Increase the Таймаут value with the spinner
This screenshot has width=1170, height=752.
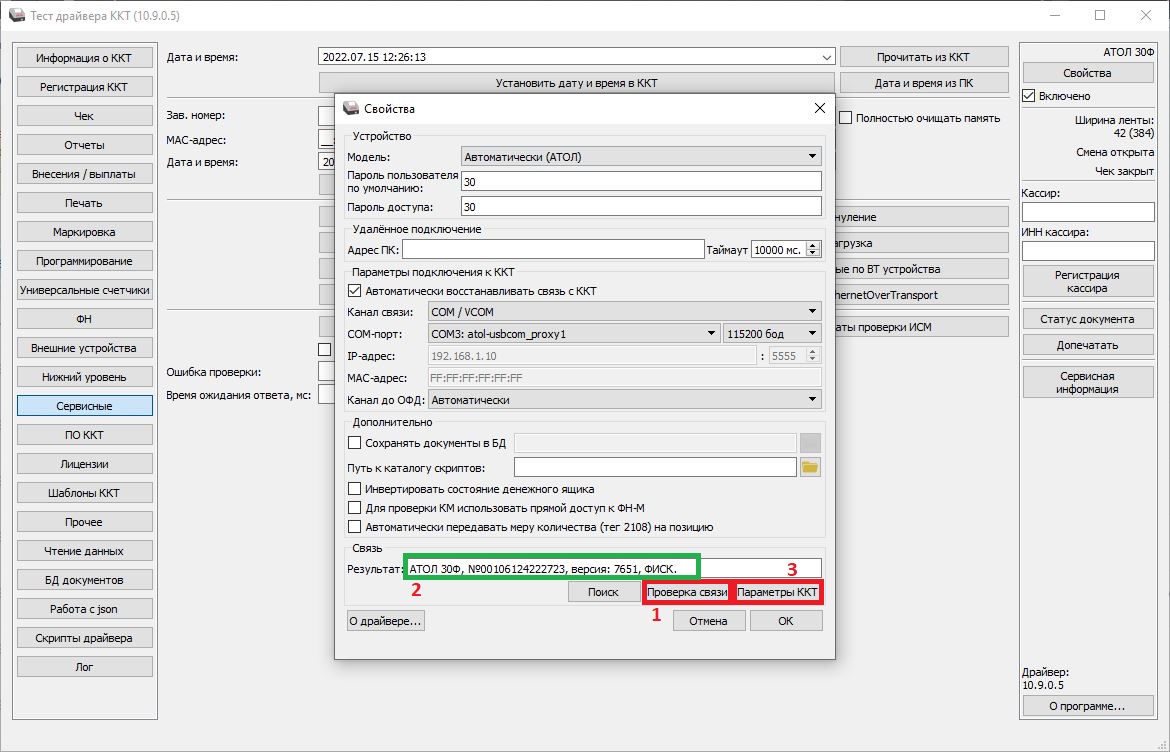813,245
